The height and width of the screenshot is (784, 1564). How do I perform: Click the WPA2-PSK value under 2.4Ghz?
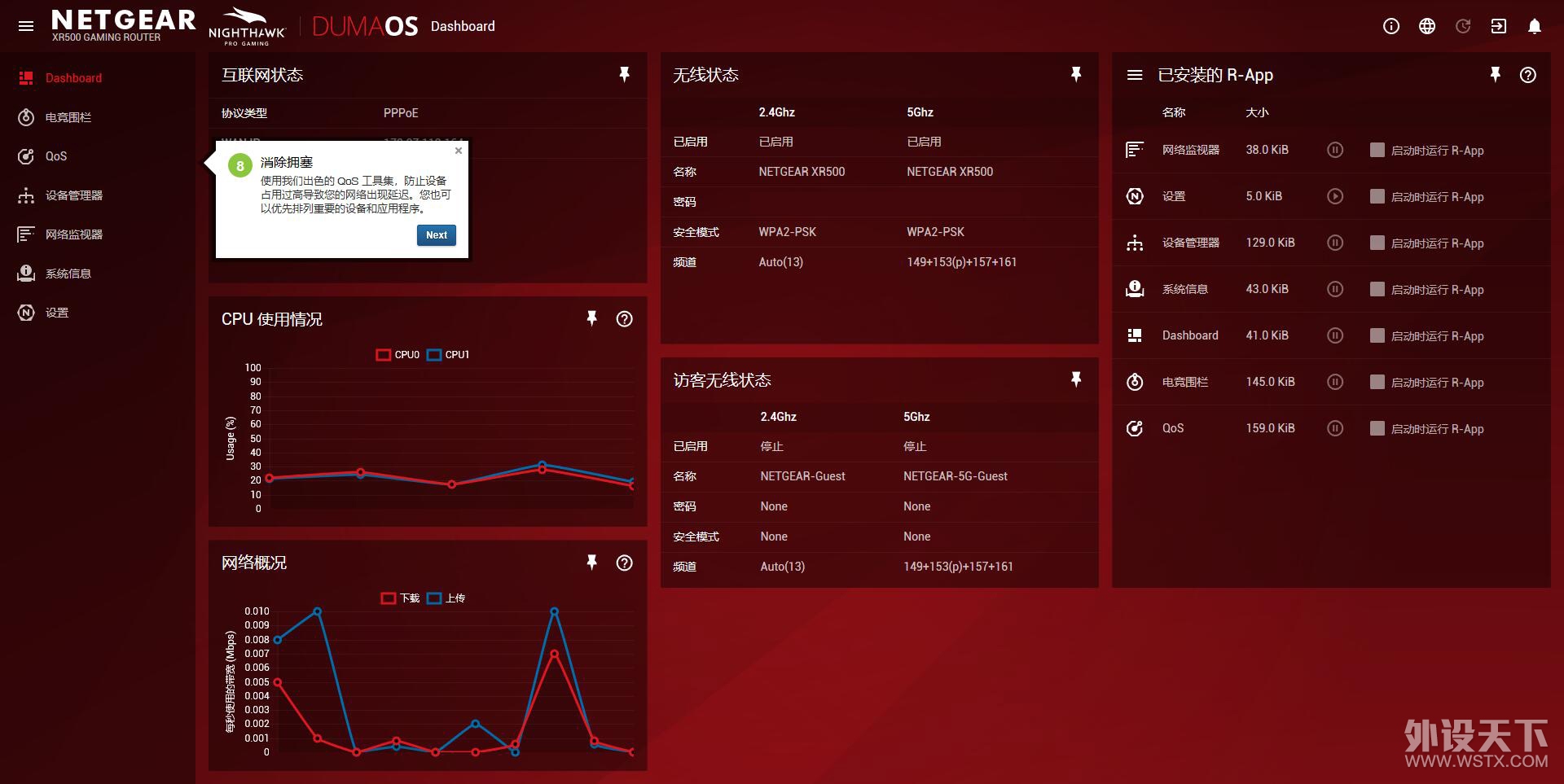pyautogui.click(x=787, y=232)
